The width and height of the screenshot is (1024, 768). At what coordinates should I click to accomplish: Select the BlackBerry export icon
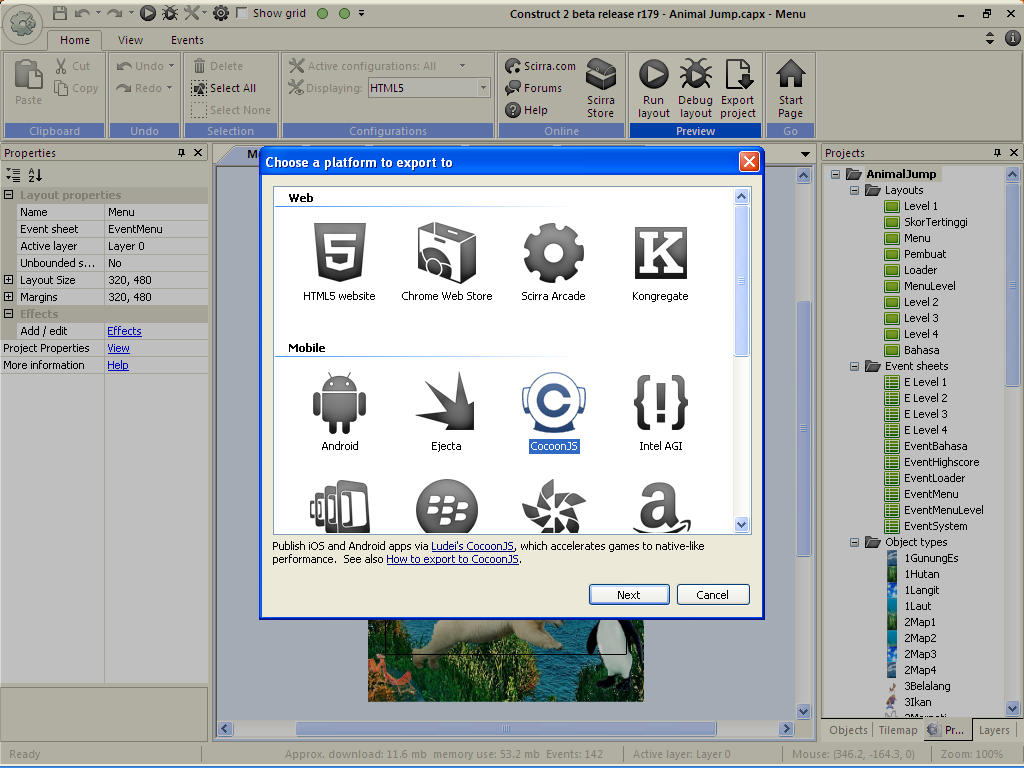pyautogui.click(x=447, y=507)
